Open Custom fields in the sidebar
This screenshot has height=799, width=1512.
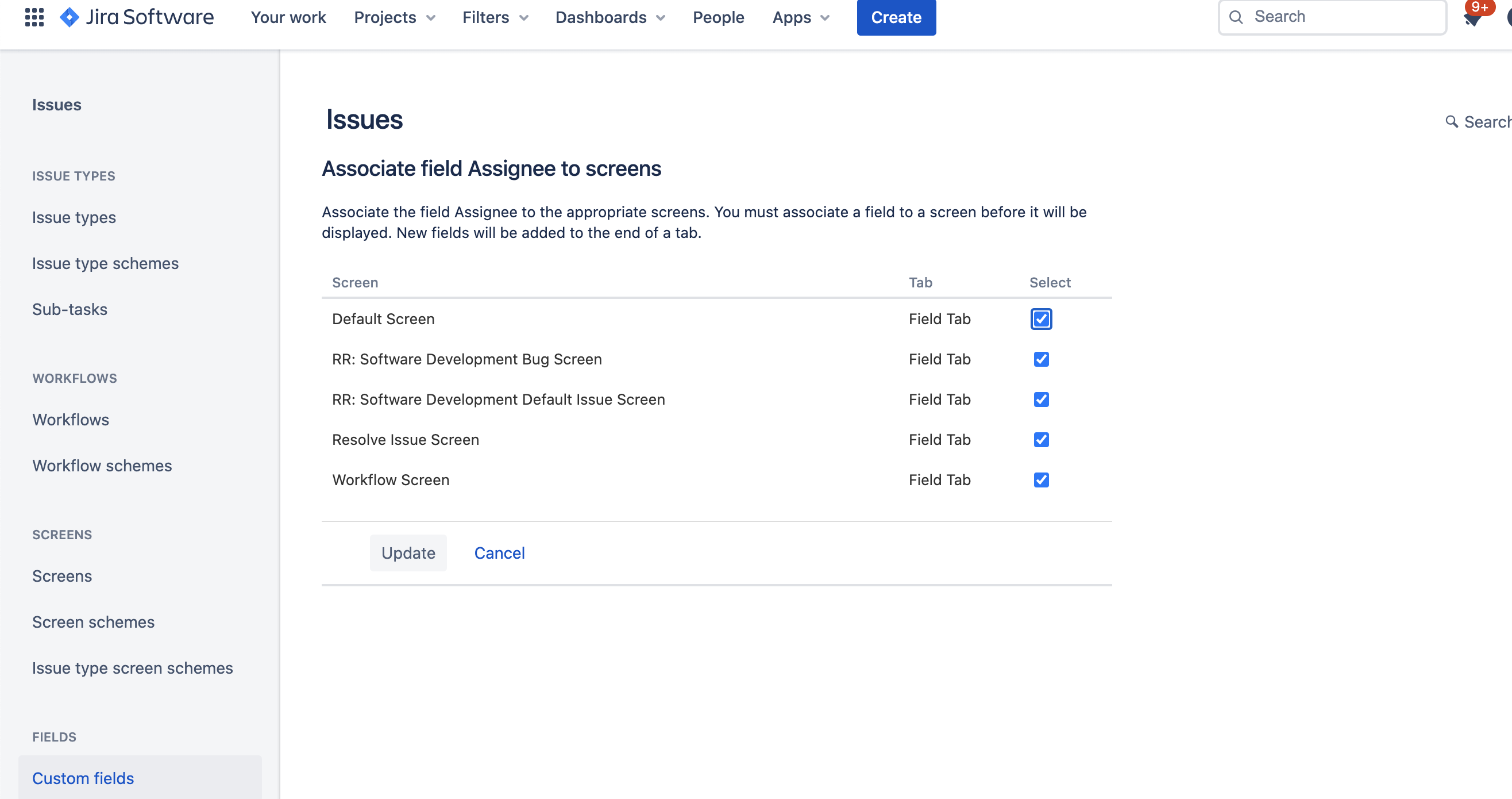pyautogui.click(x=83, y=778)
